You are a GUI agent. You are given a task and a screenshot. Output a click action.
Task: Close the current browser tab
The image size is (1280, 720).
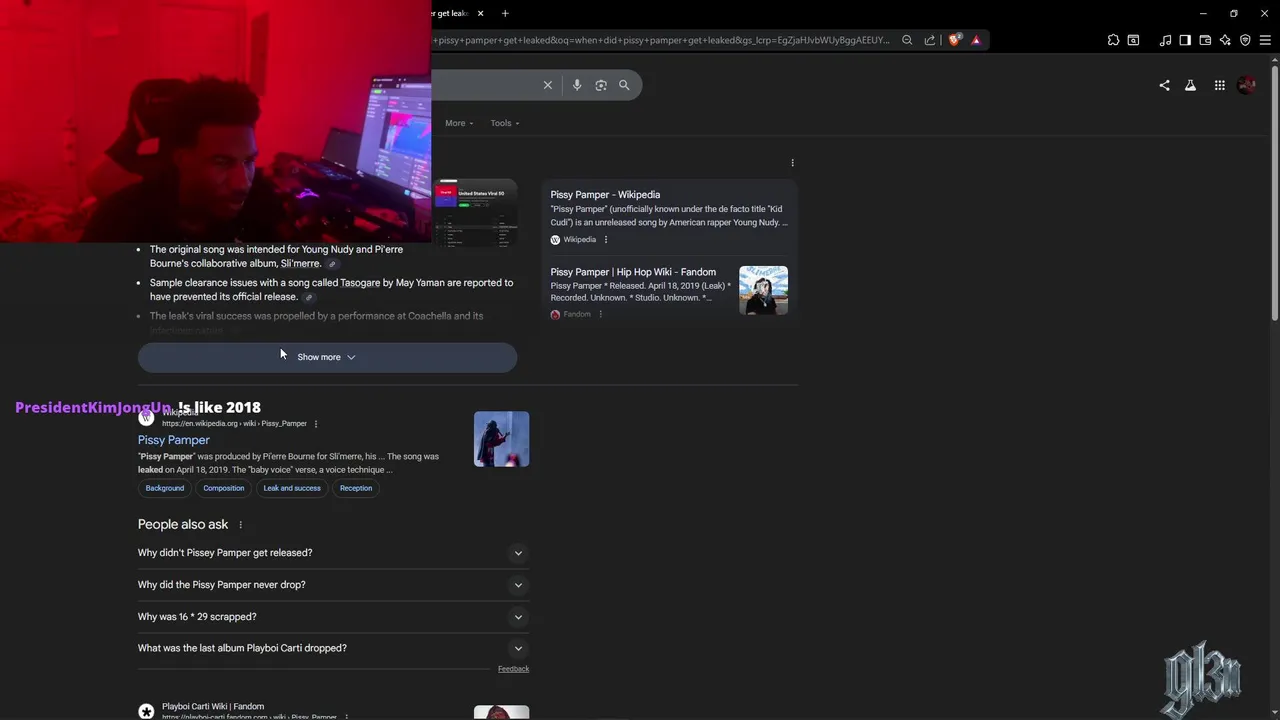(x=481, y=13)
